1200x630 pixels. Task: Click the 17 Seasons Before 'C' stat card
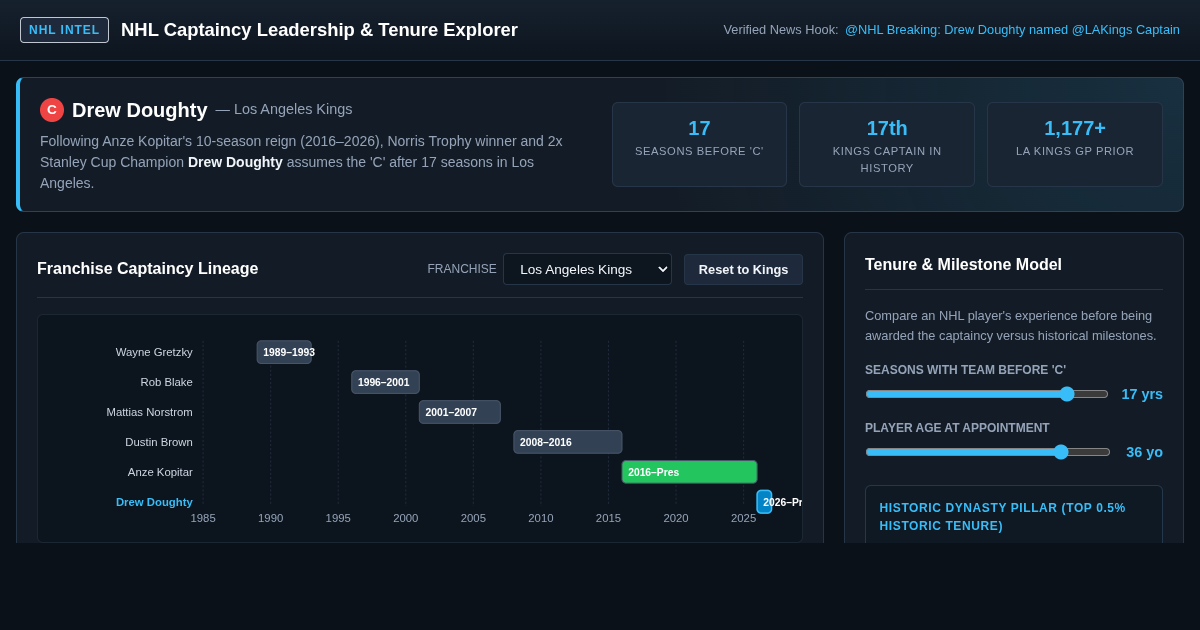coord(699,144)
